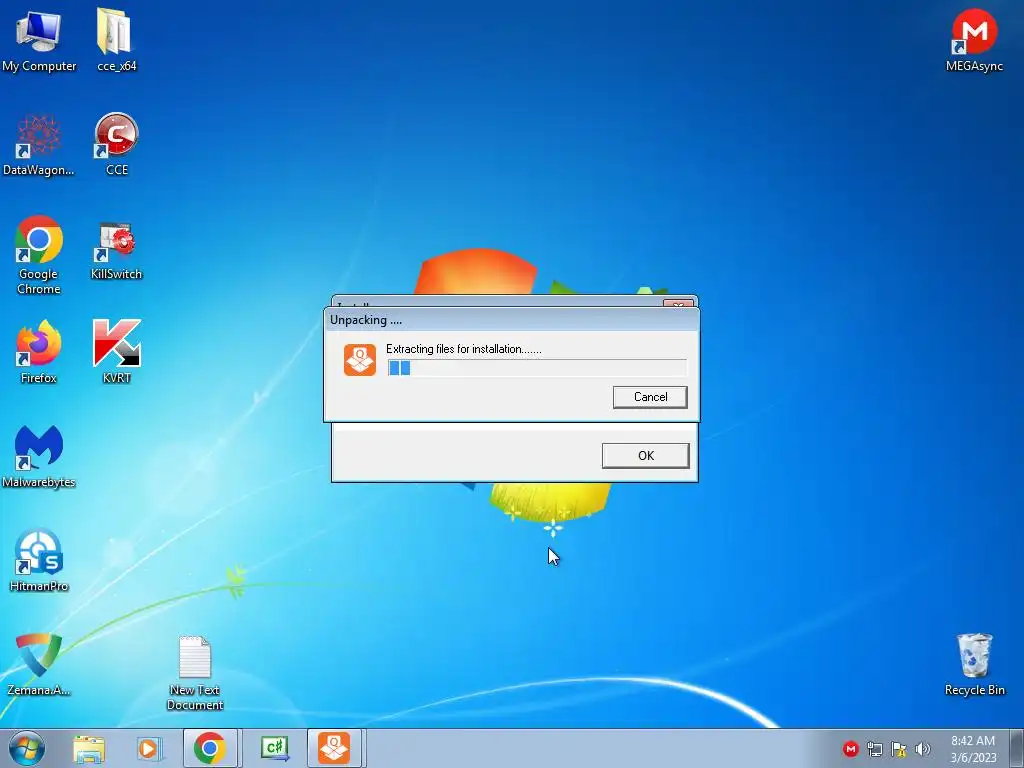Select the Unpacking dialog title bar
The image size is (1024, 768).
(x=511, y=320)
